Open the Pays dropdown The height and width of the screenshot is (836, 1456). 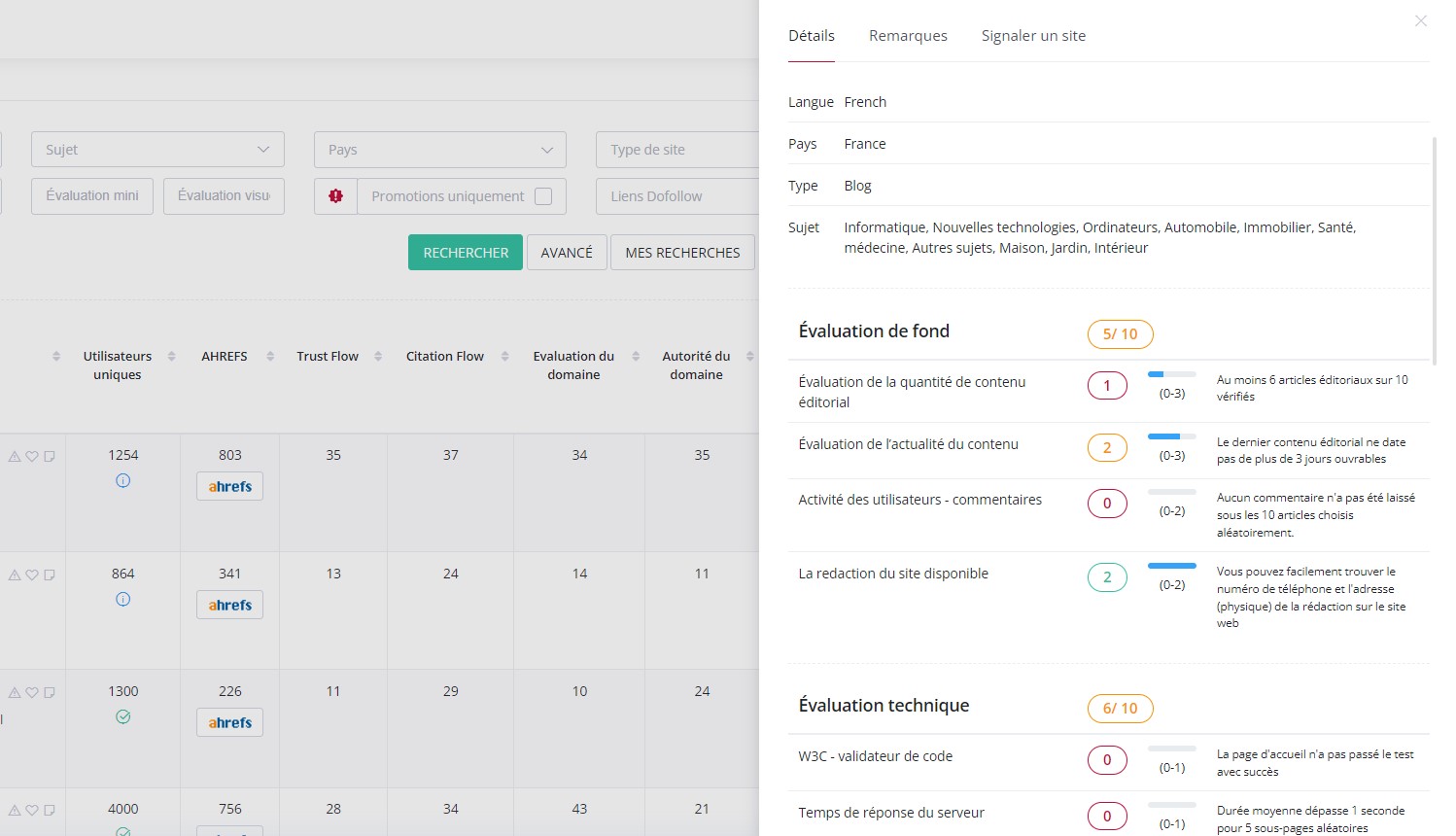coord(440,150)
